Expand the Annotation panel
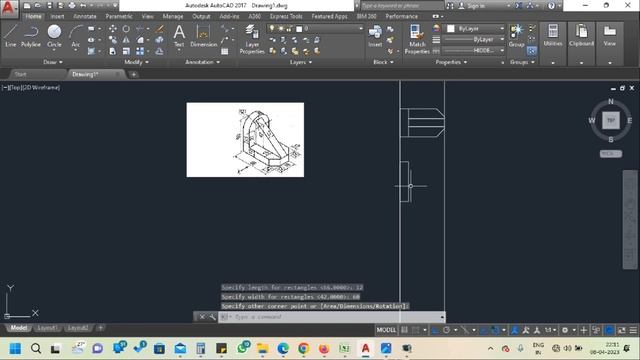The width and height of the screenshot is (640, 360). coord(202,62)
